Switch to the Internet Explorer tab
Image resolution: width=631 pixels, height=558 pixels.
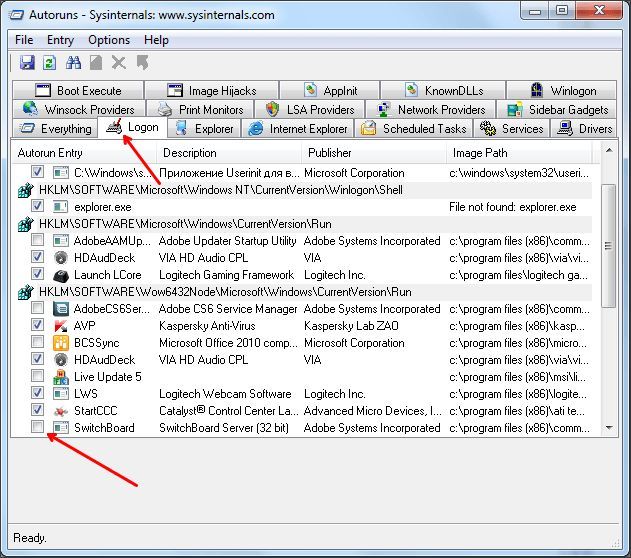click(x=298, y=129)
